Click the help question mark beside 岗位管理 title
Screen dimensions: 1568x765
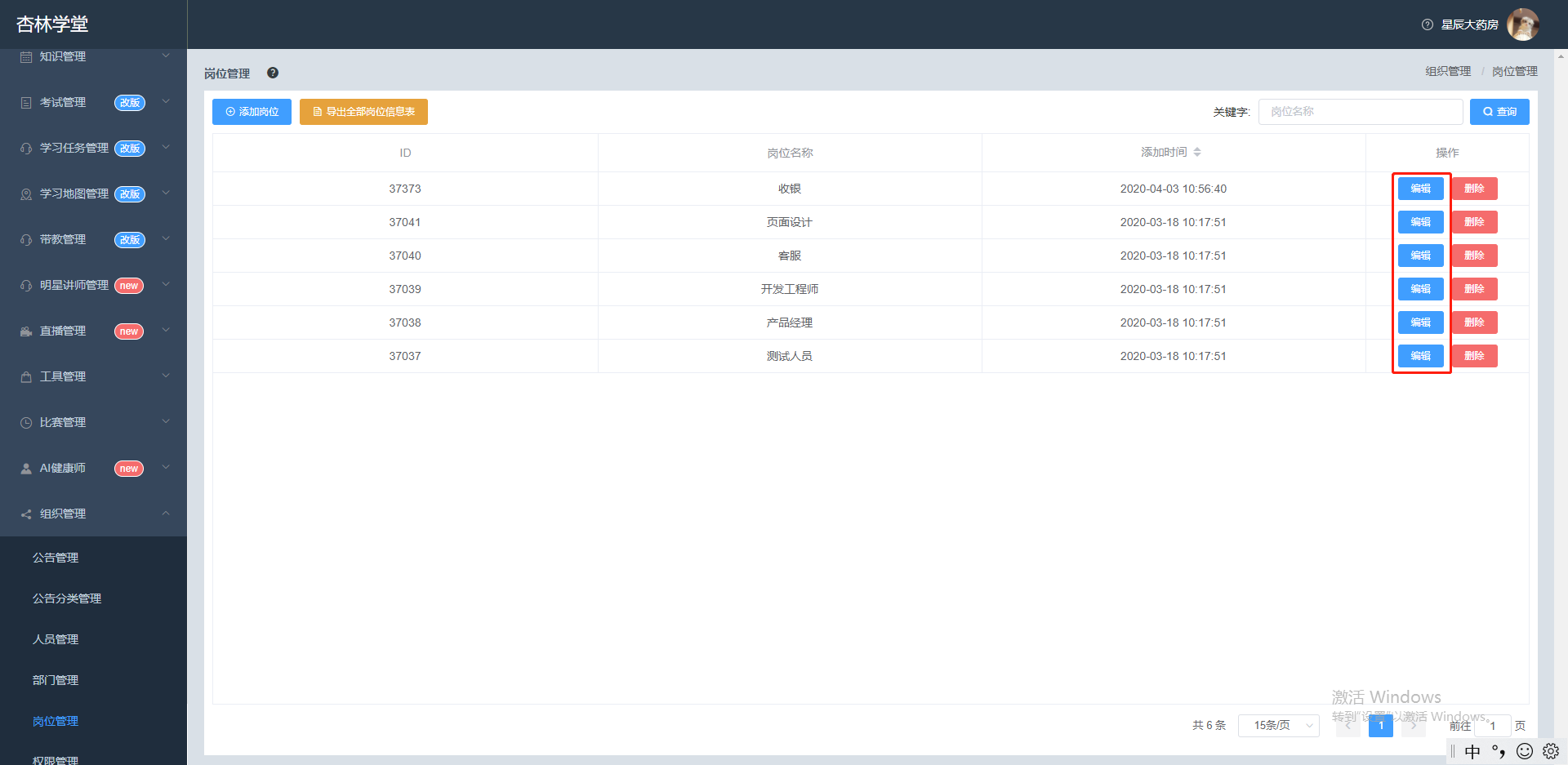tap(273, 73)
